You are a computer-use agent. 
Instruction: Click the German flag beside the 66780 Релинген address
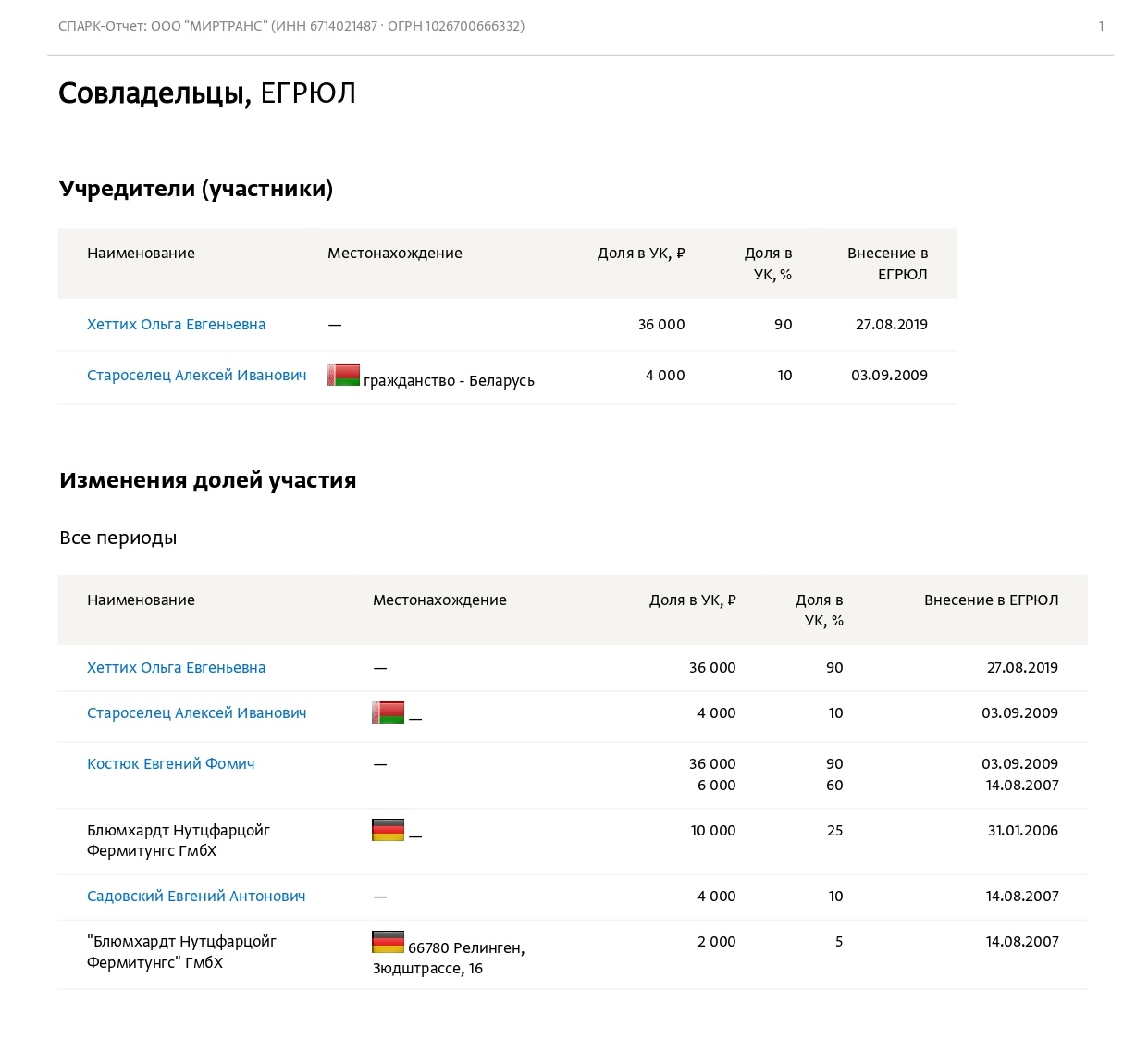pyautogui.click(x=388, y=942)
